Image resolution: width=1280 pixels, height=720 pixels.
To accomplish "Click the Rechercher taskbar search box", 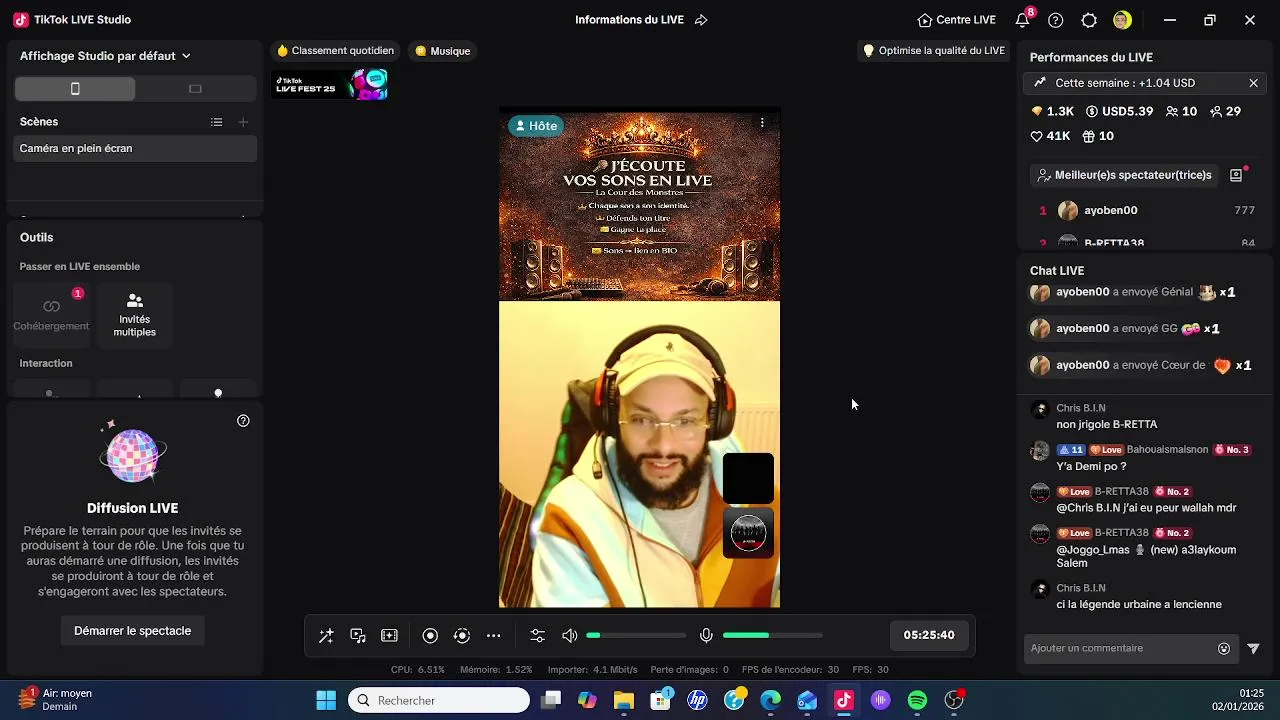I will 439,700.
